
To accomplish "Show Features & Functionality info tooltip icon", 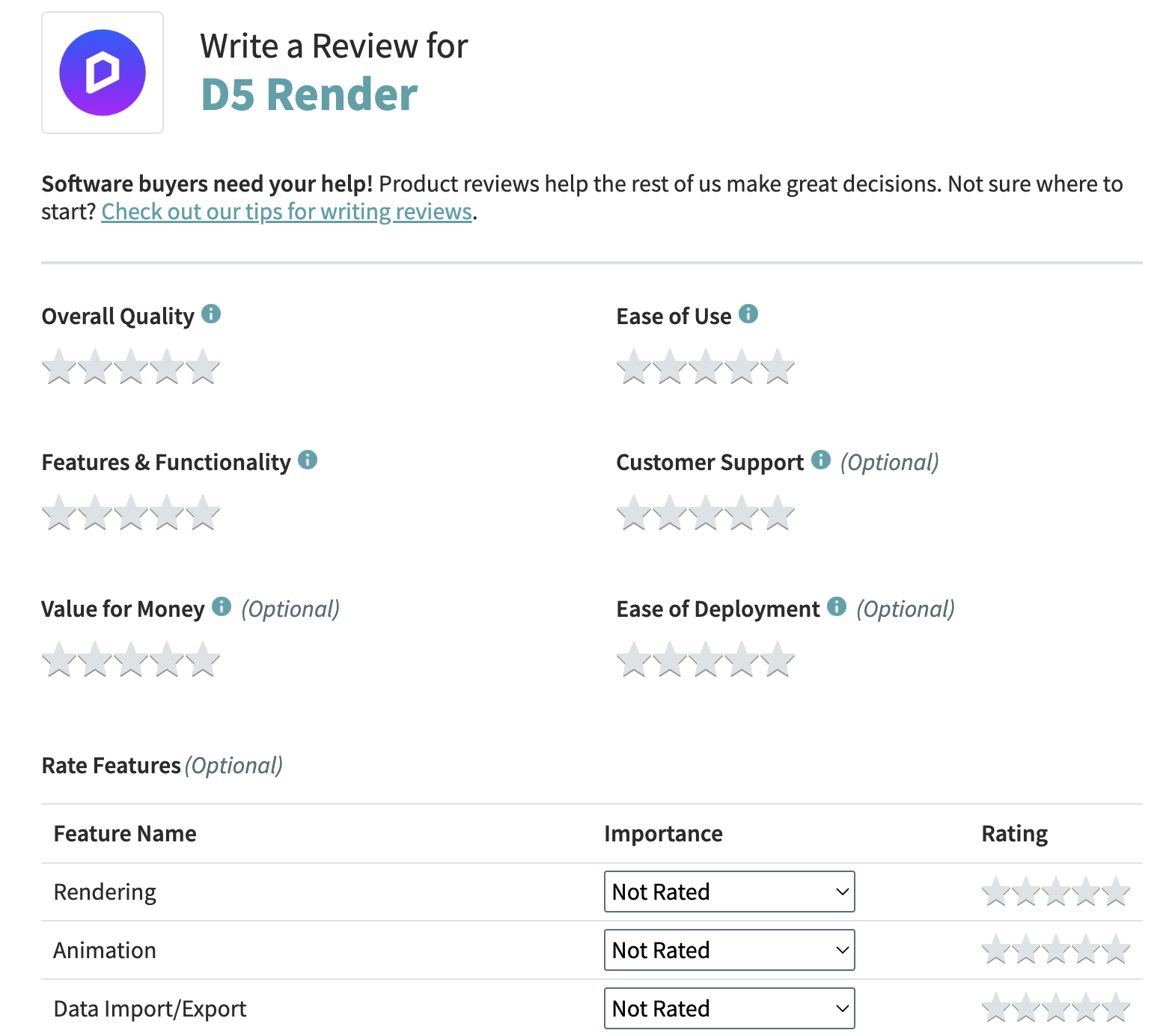I will tap(308, 460).
